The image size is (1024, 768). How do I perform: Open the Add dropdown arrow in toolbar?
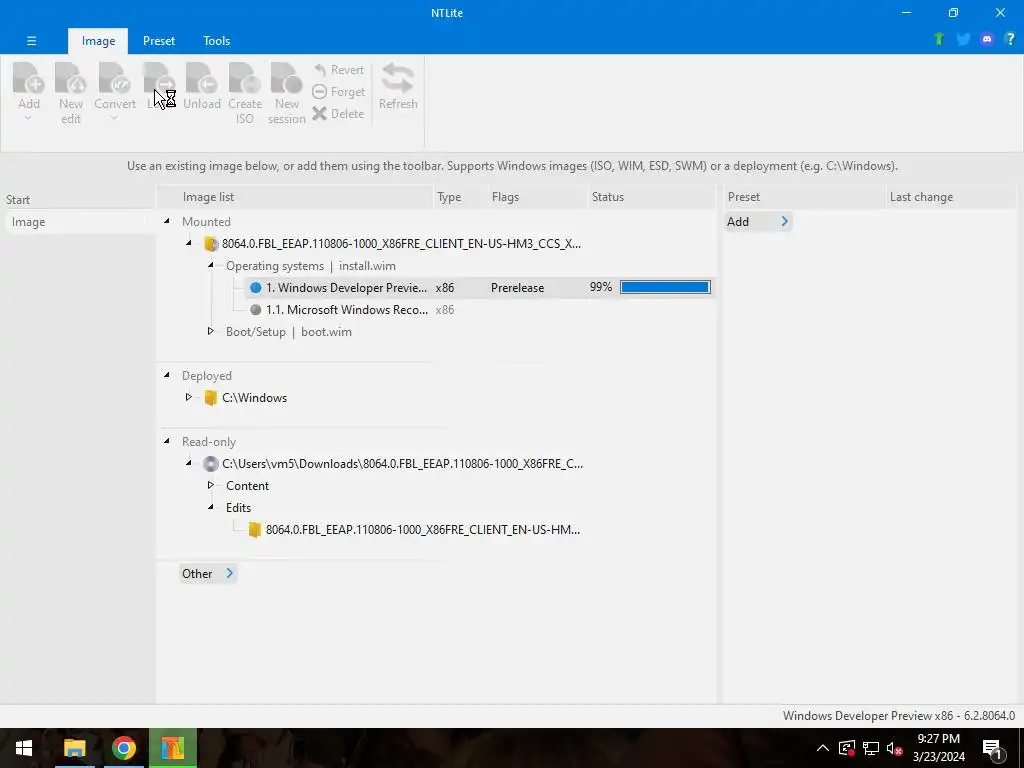pos(28,118)
